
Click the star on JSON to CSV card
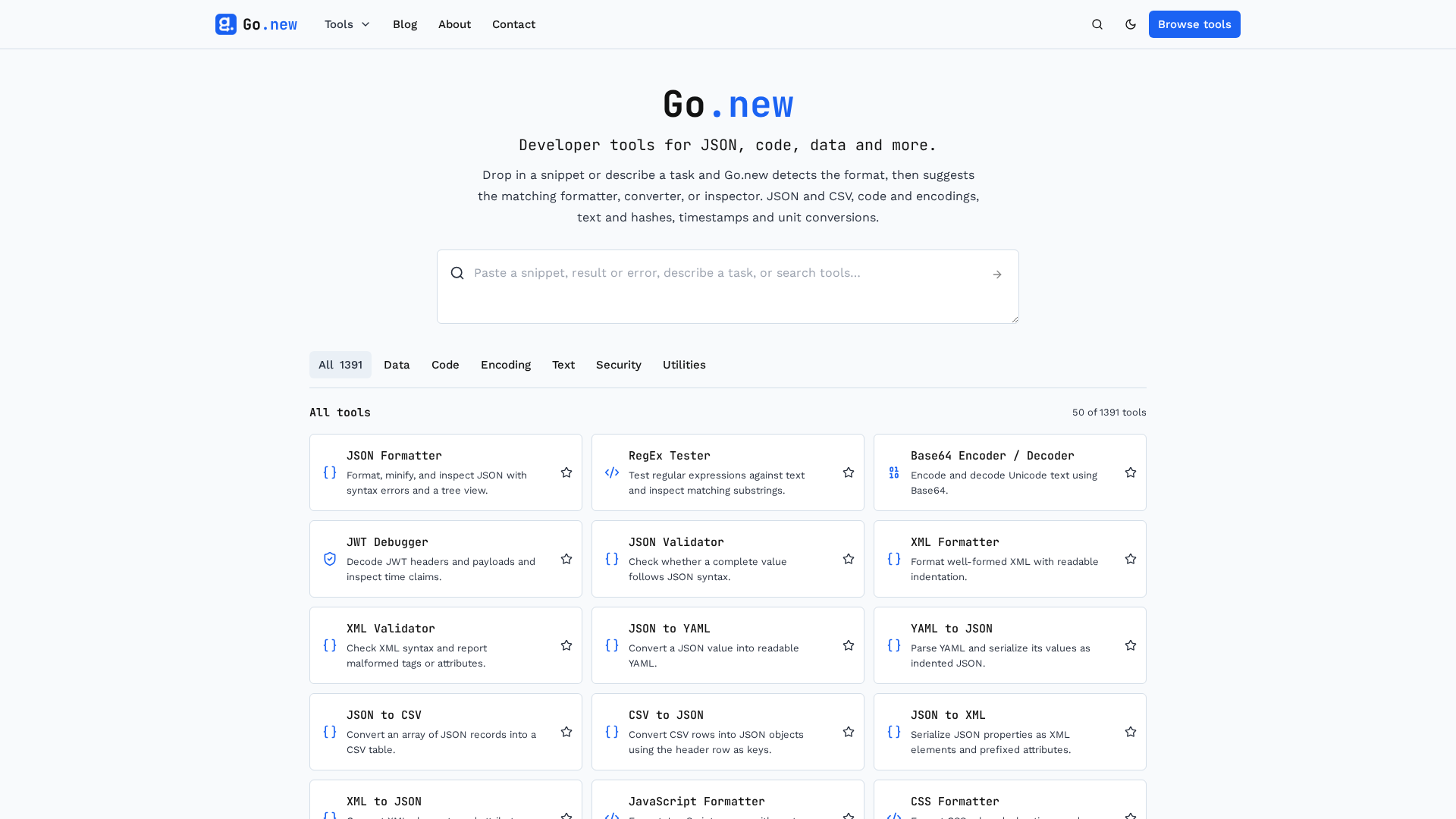point(566,732)
